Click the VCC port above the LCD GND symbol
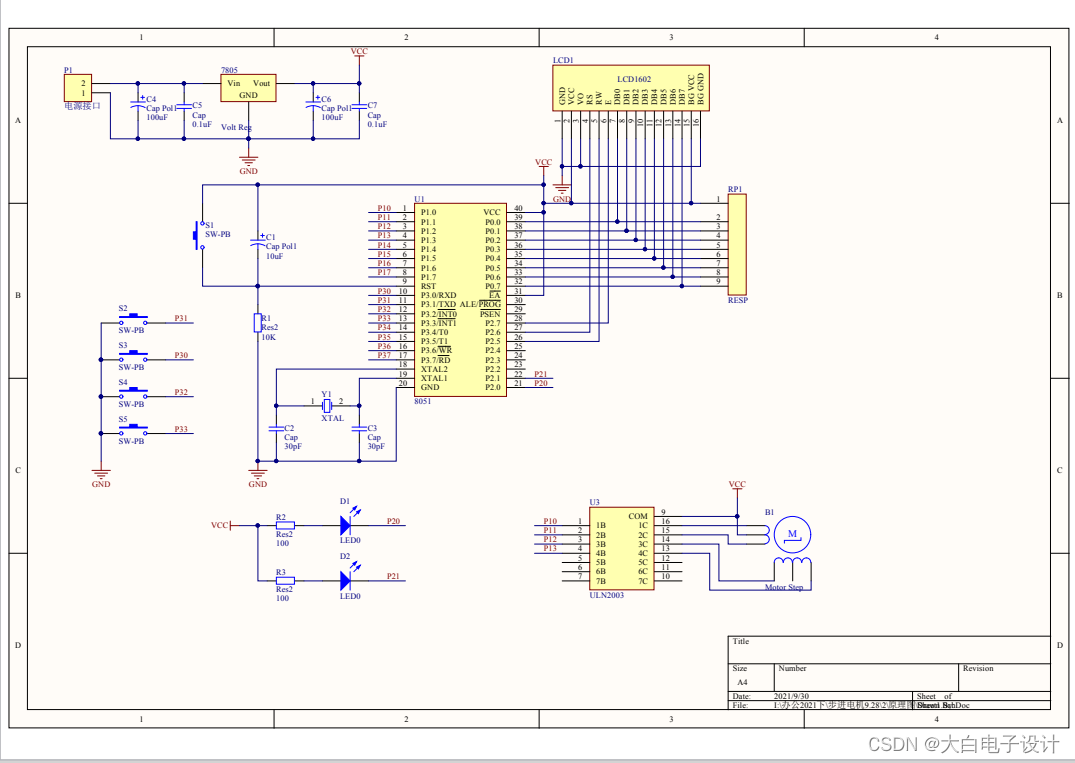This screenshot has height=763, width=1075. click(x=543, y=165)
